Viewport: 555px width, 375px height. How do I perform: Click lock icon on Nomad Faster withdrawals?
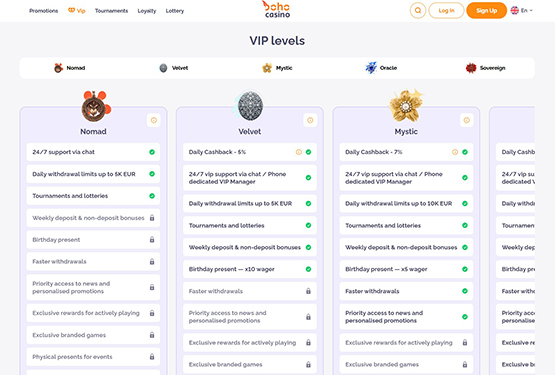tap(152, 262)
